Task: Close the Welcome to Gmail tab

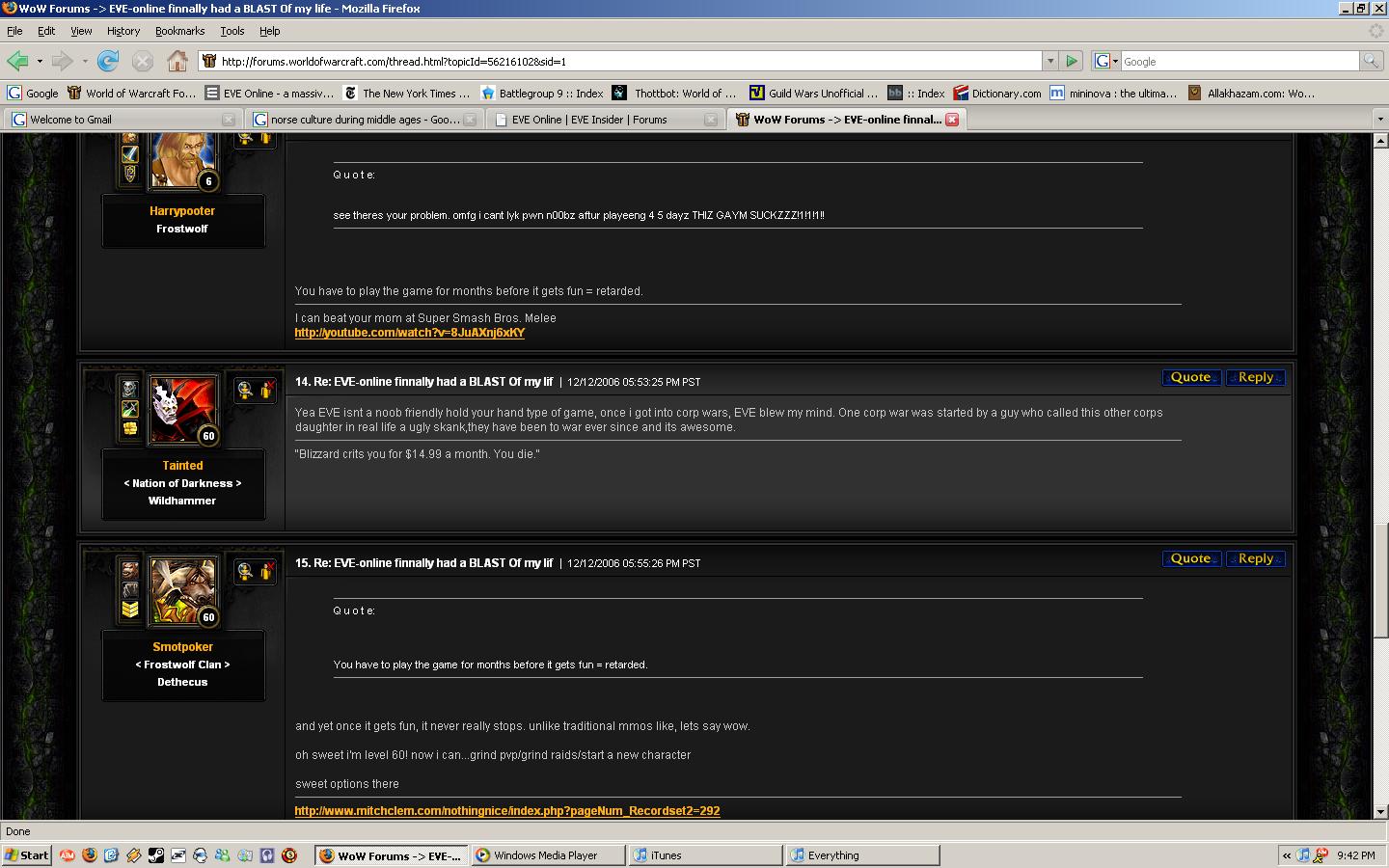Action: point(229,120)
